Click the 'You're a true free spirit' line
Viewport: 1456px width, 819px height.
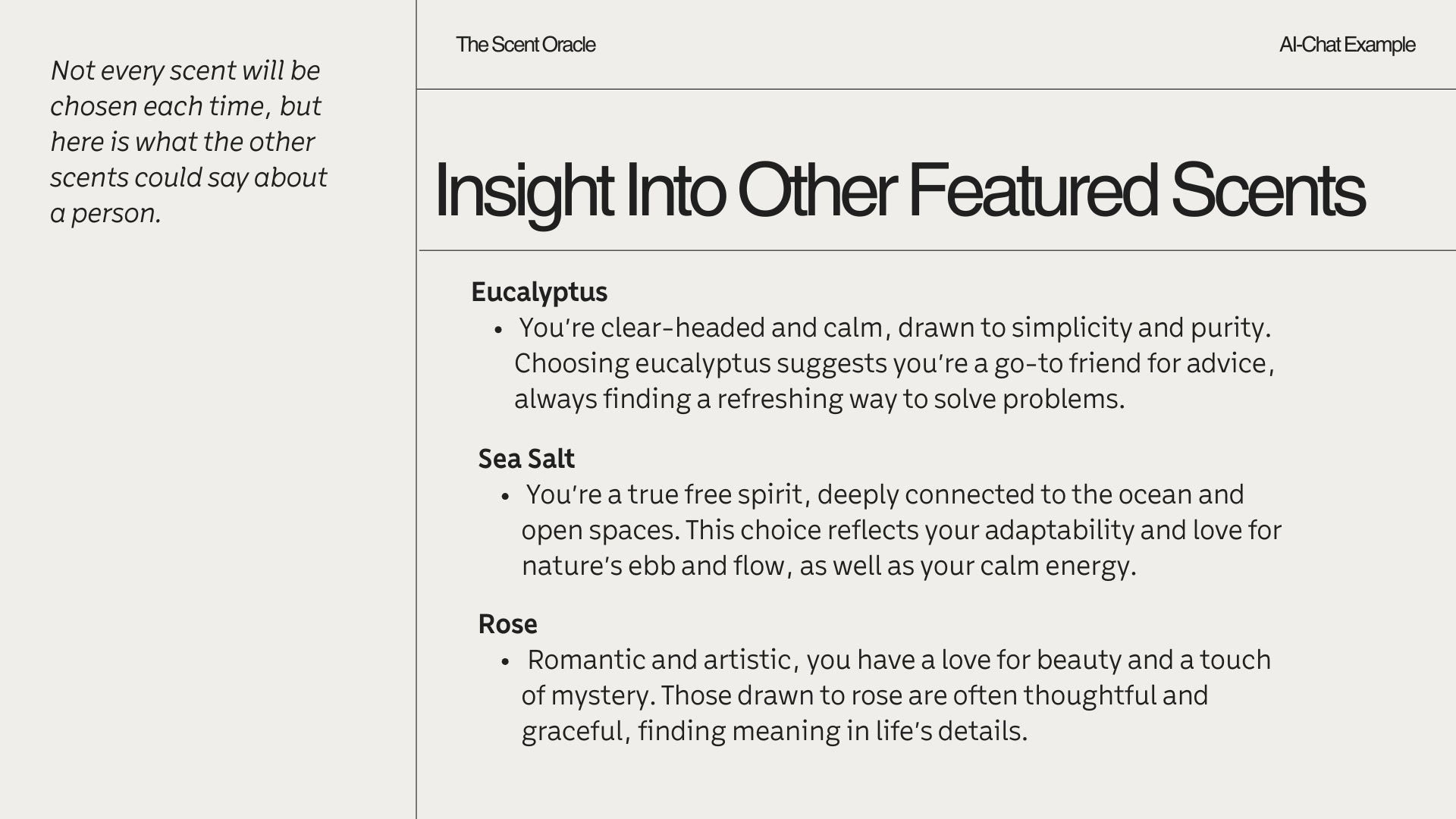tap(885, 494)
